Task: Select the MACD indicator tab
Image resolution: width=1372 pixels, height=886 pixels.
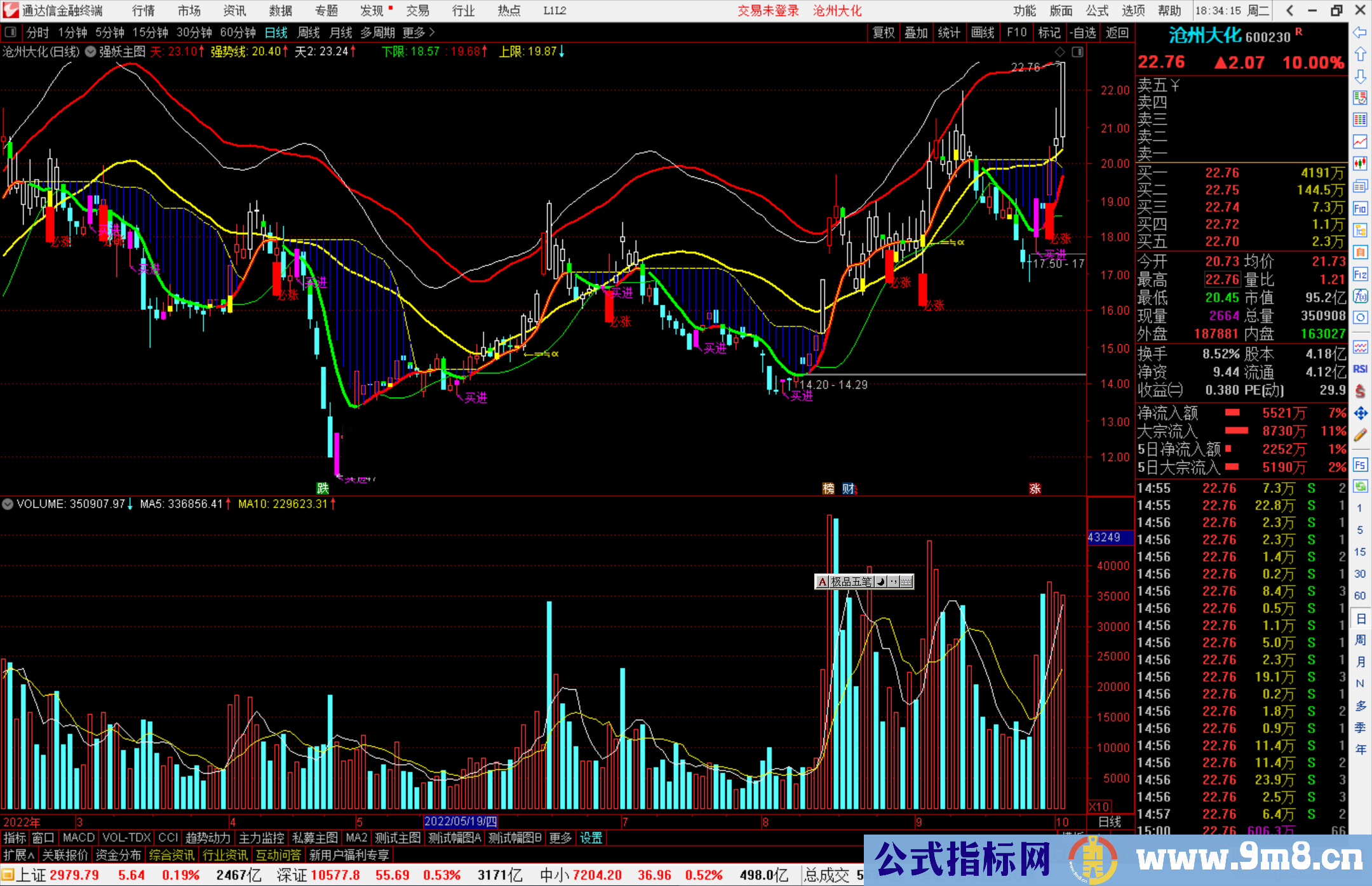Action: (x=79, y=838)
